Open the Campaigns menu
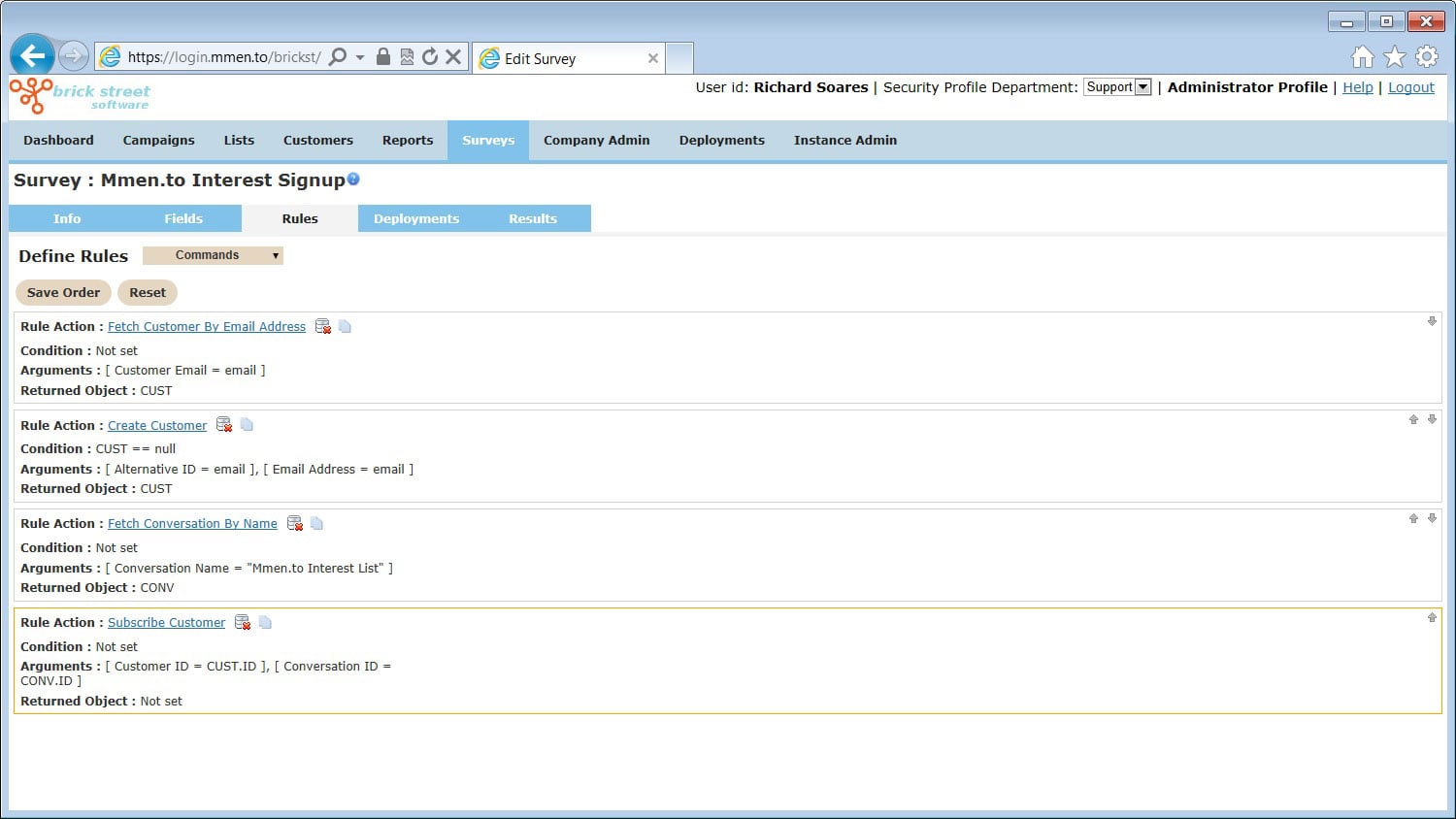This screenshot has width=1456, height=819. 158,140
